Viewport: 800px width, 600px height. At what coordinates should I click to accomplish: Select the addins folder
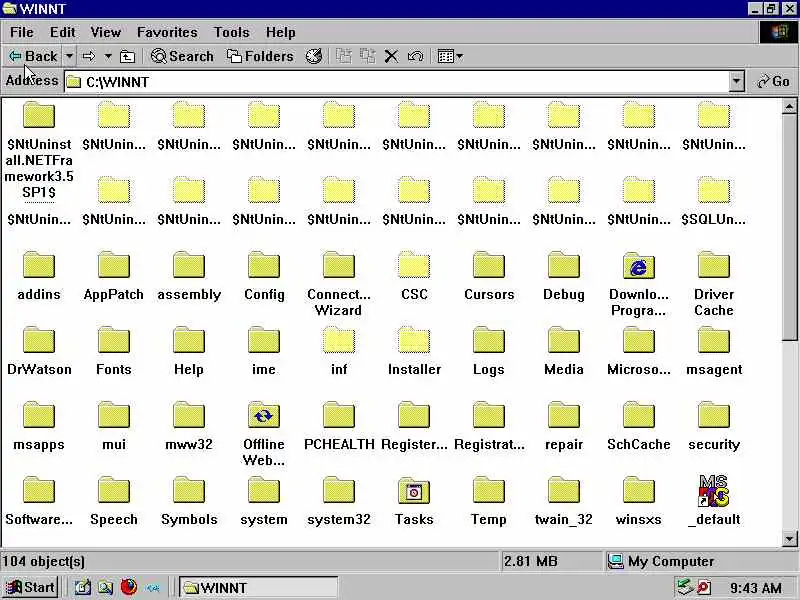[39, 276]
